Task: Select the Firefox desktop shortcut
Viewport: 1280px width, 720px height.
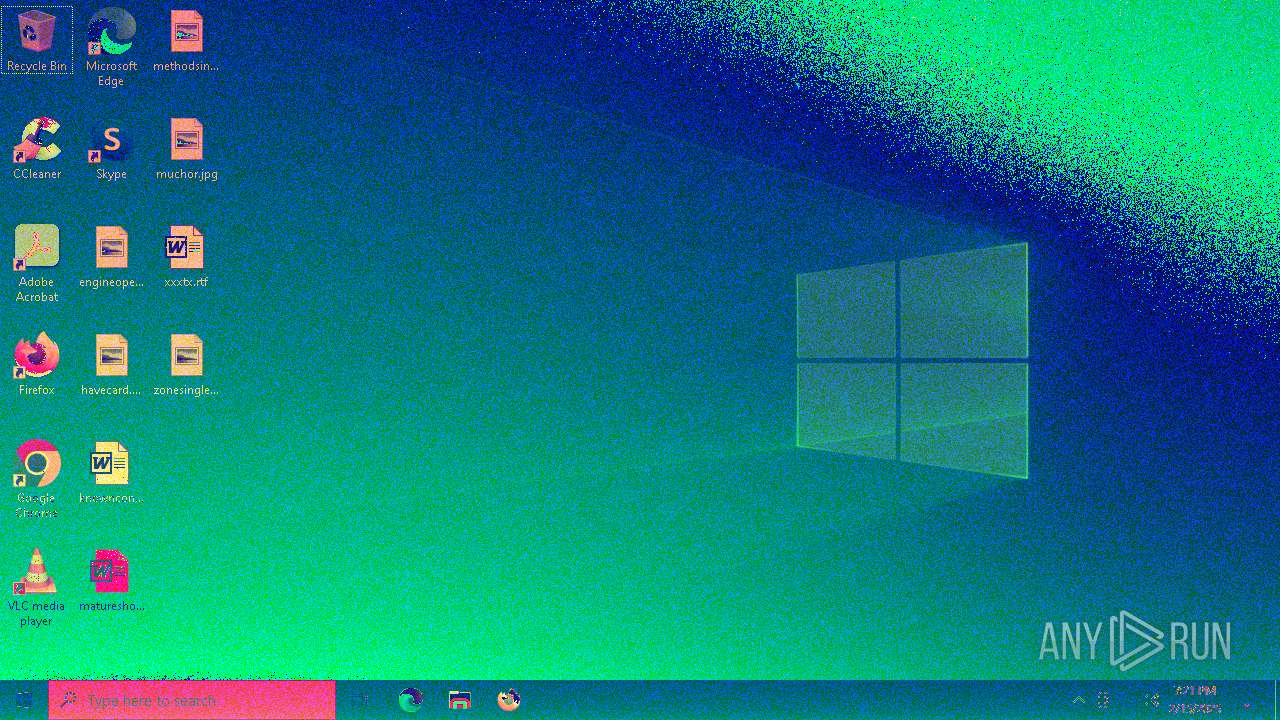Action: (37, 365)
